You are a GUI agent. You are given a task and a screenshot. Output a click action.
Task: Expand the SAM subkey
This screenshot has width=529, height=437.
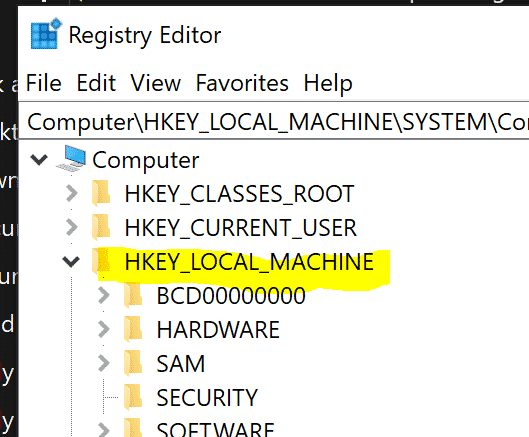[104, 363]
